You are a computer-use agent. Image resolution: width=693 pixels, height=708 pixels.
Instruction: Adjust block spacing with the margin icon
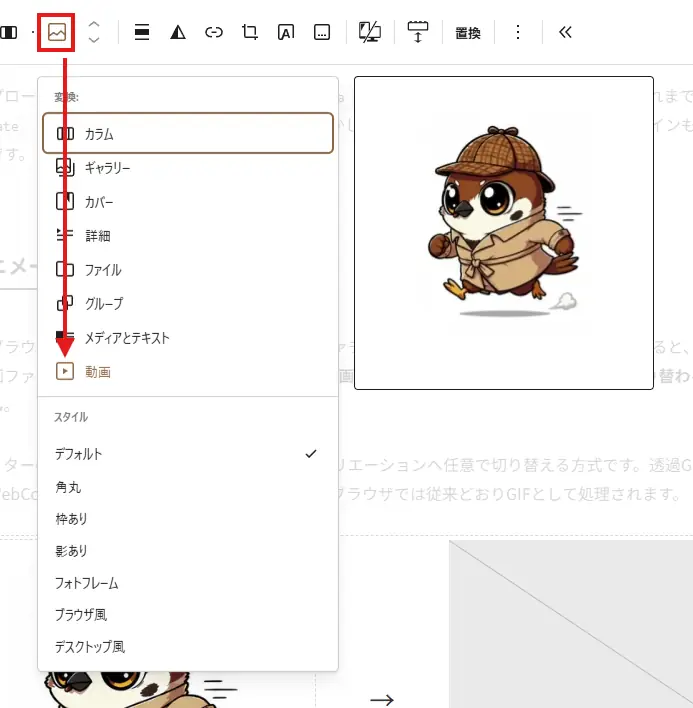[x=418, y=32]
